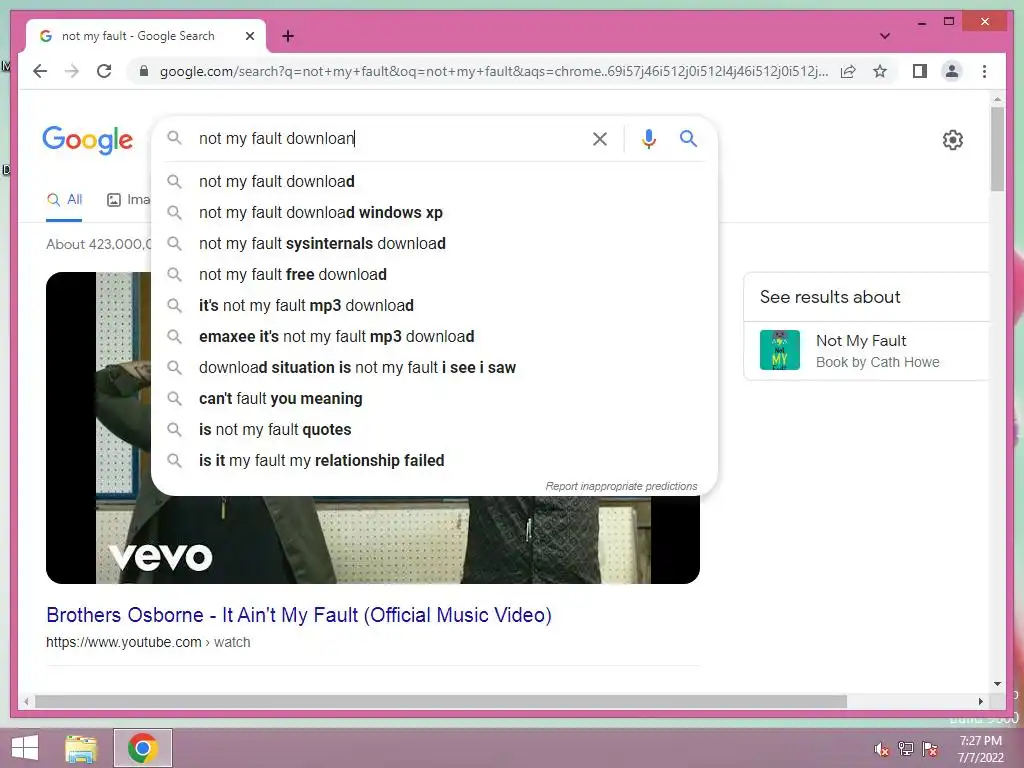Image resolution: width=1024 pixels, height=768 pixels.
Task: Choose 'not my fault download windows xp'
Action: (434, 212)
